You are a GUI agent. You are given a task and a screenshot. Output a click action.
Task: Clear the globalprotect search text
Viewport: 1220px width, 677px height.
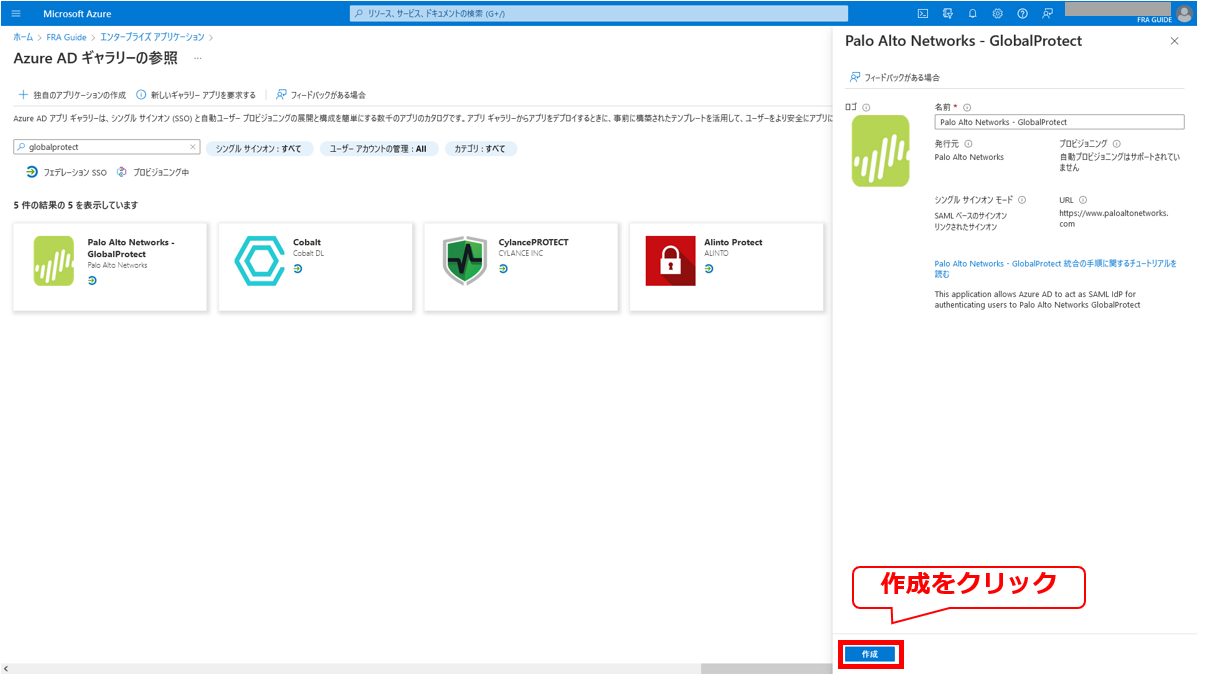193,147
